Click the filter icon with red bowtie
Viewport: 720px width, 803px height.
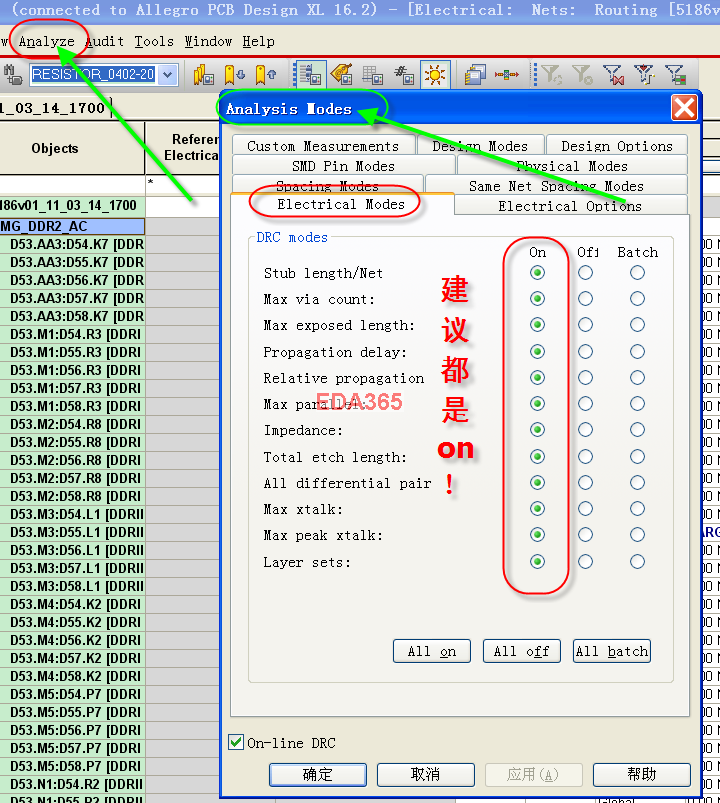coord(613,75)
